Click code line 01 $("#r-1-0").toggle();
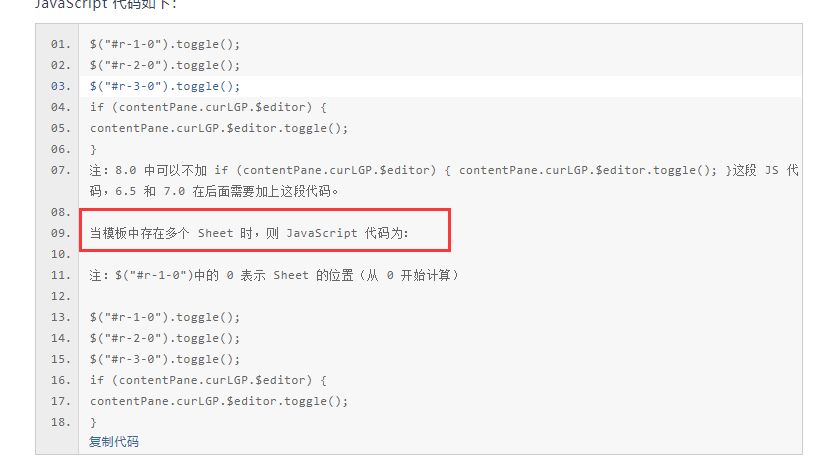 pyautogui.click(x=165, y=44)
